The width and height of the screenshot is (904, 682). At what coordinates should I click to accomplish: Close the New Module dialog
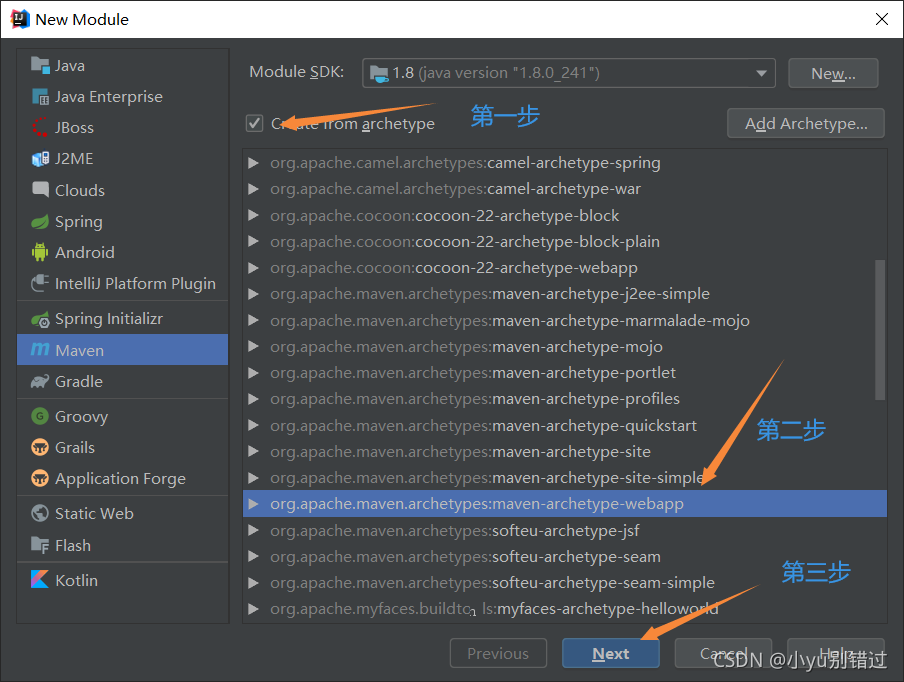(x=882, y=19)
